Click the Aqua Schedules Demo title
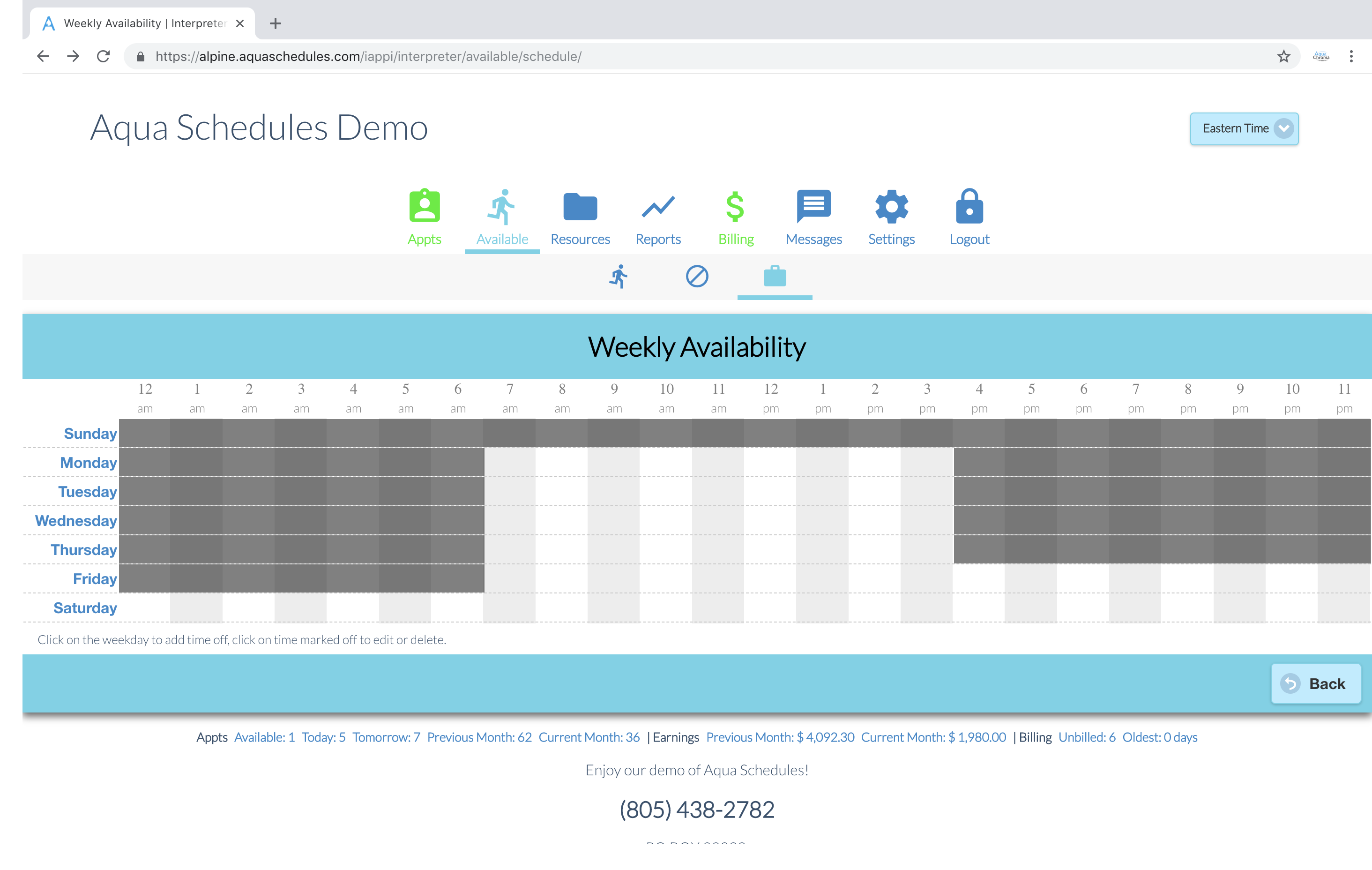This screenshot has width=1372, height=870. (259, 127)
